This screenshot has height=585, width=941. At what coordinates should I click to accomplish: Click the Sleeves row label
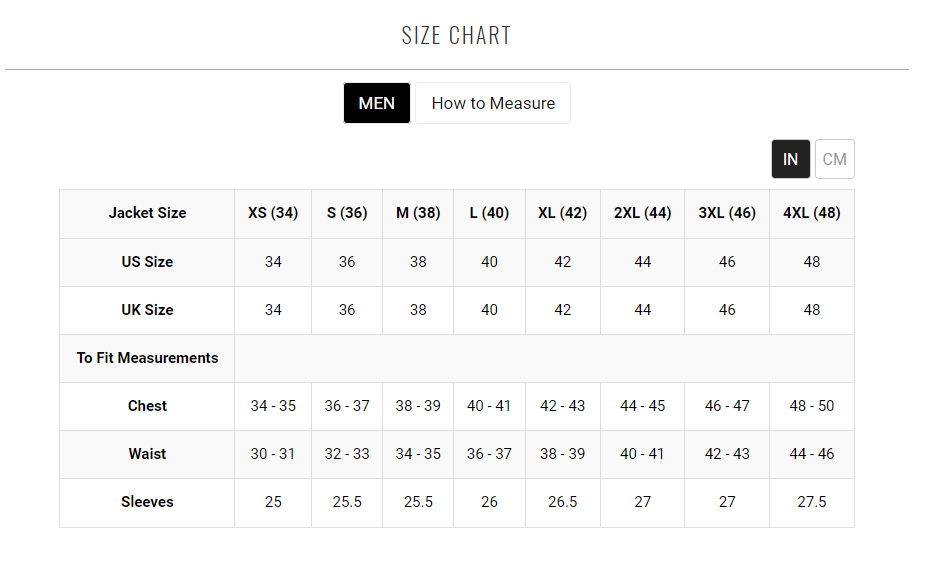click(x=147, y=502)
